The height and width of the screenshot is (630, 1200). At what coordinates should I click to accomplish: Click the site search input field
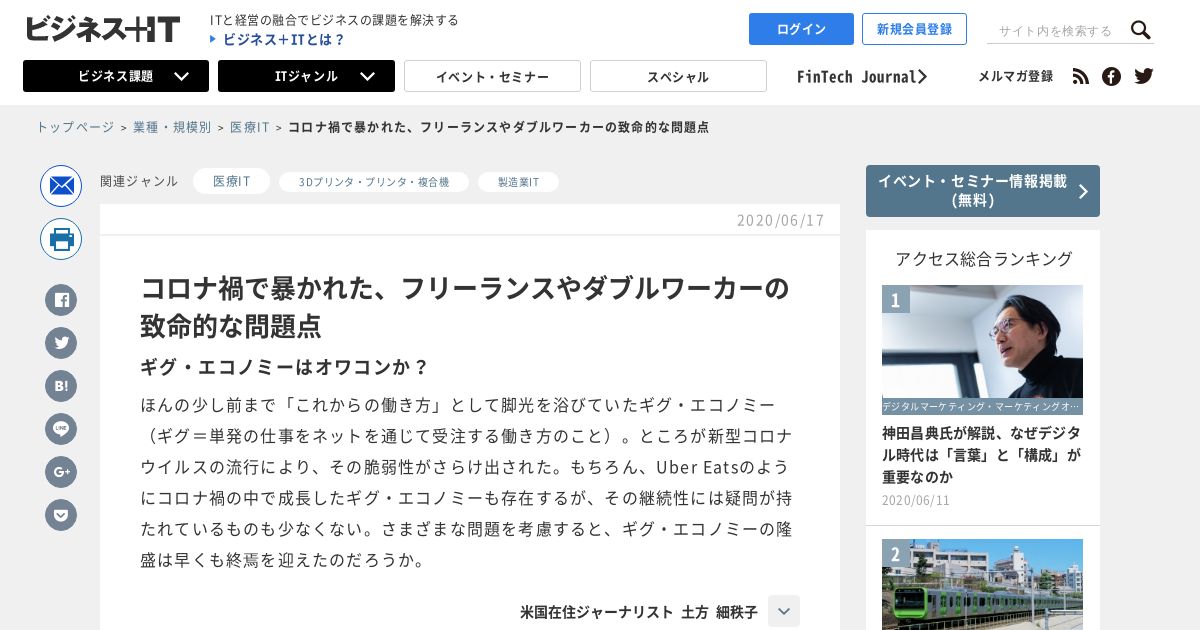click(x=1056, y=31)
